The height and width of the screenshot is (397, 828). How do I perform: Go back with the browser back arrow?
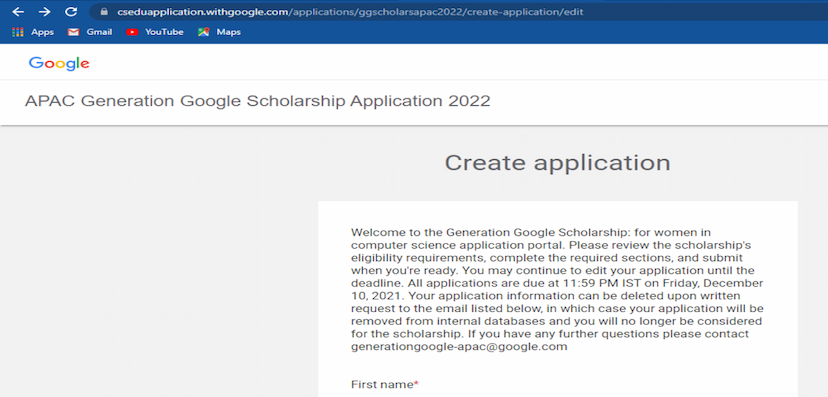click(18, 12)
